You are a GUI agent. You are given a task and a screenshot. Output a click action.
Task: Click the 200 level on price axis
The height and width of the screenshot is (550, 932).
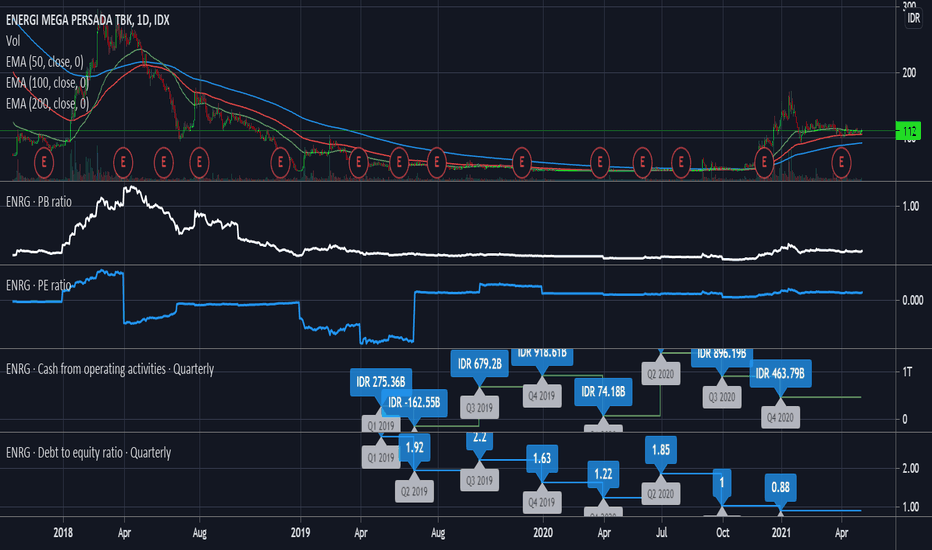(909, 73)
